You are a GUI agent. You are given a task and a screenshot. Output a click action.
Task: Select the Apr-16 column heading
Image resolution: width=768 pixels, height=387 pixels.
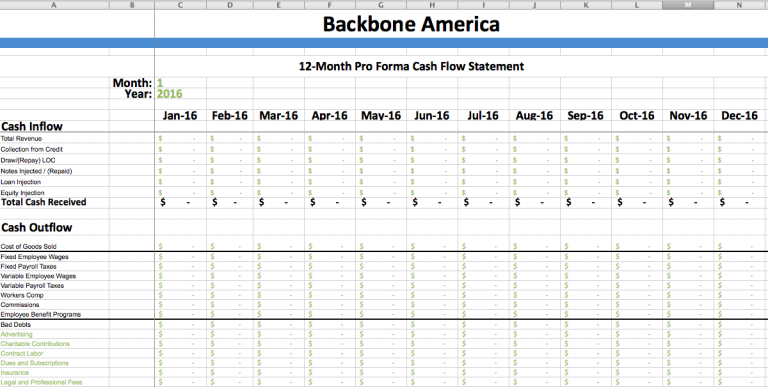click(x=330, y=116)
